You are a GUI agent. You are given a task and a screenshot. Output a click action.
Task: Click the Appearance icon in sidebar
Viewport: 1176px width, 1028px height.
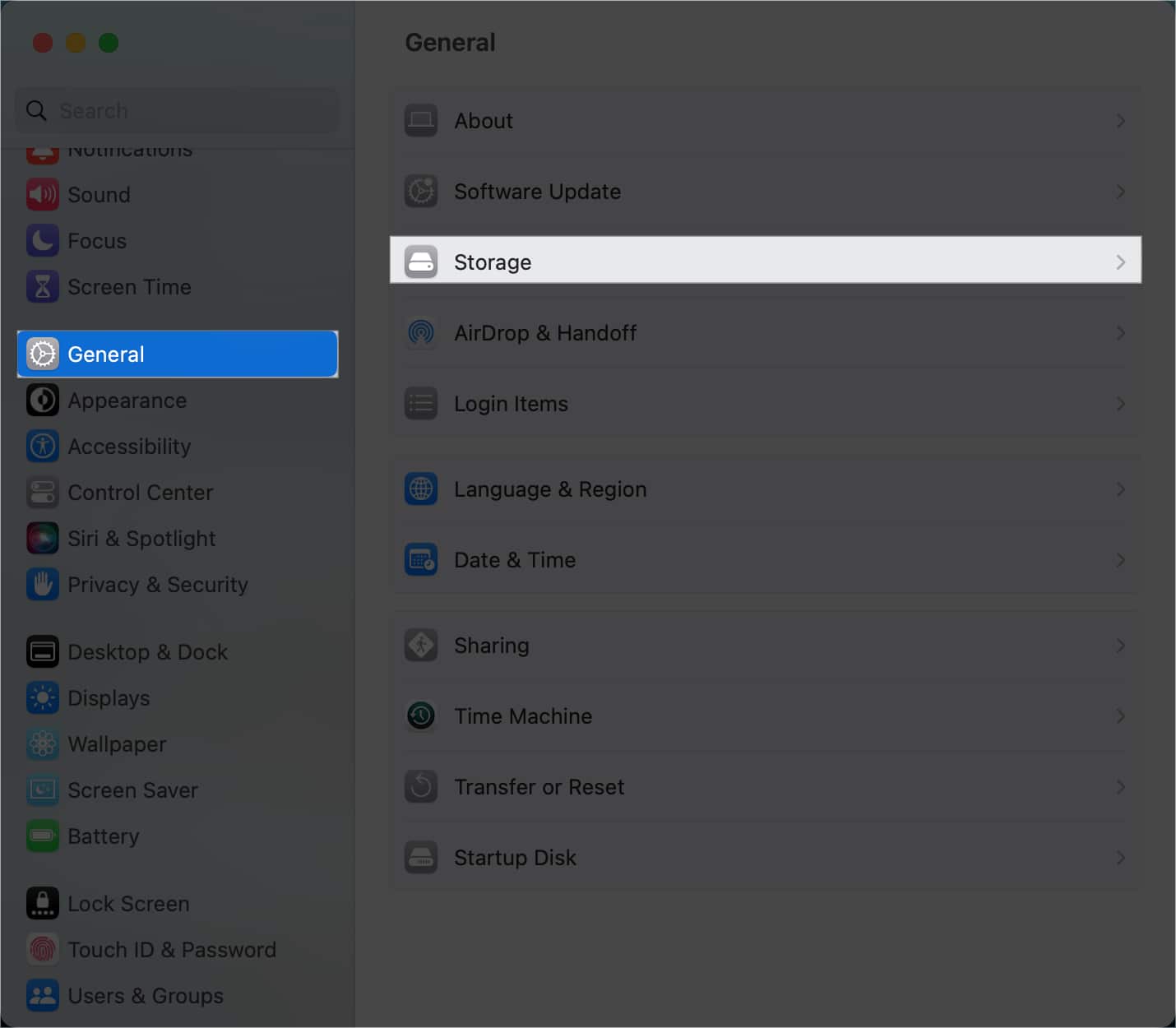coord(43,401)
